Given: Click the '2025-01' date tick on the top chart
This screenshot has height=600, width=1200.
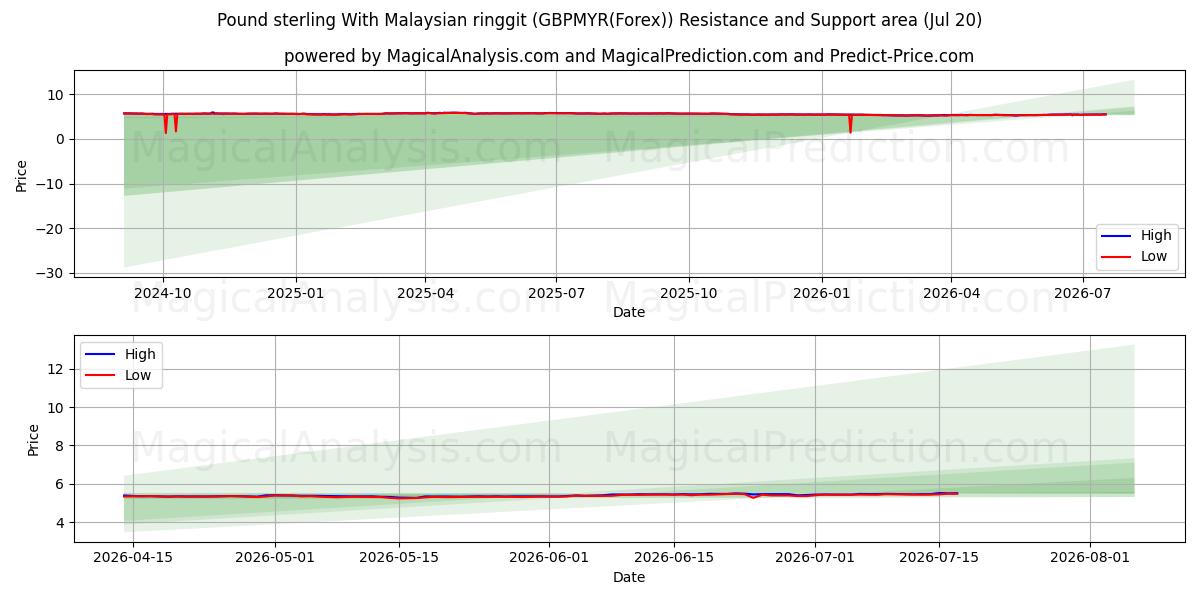Looking at the screenshot, I should 296,293.
